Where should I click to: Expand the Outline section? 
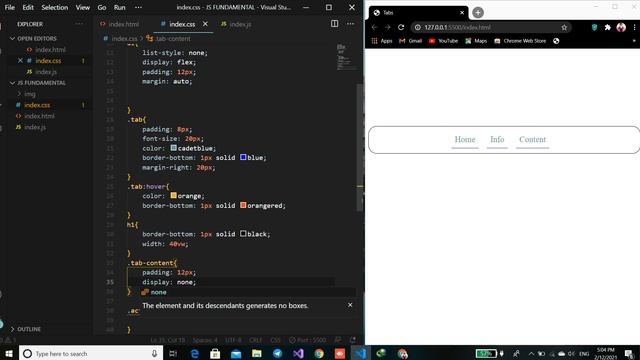click(29, 329)
